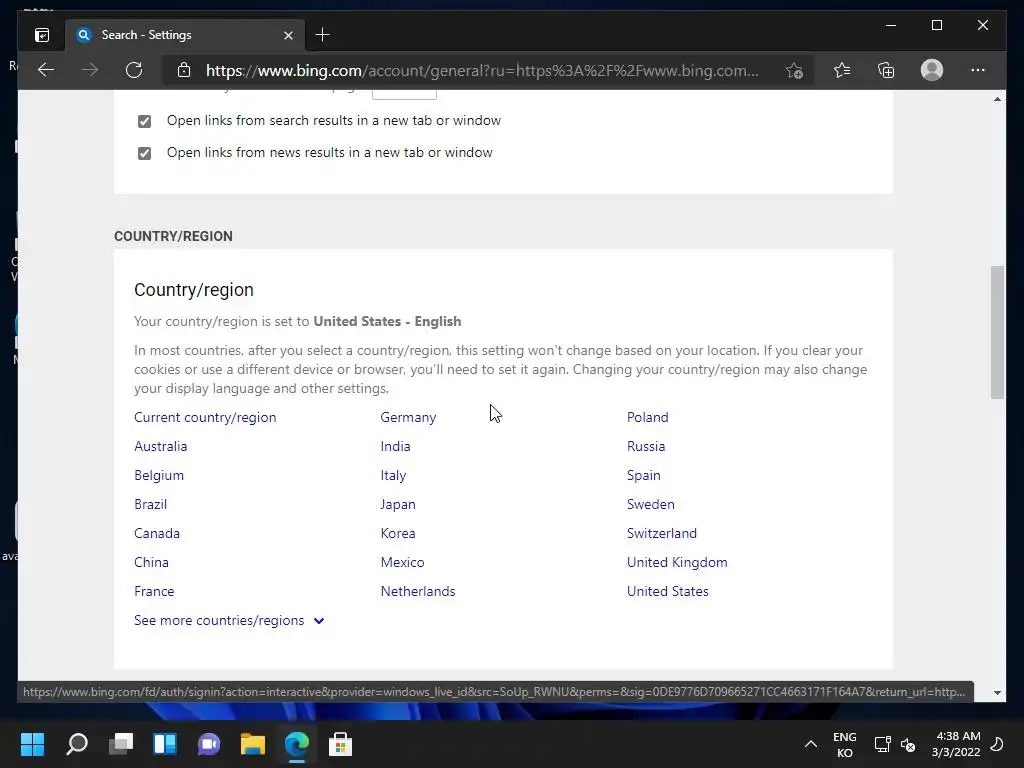
Task: Select China as country
Action: (x=151, y=562)
